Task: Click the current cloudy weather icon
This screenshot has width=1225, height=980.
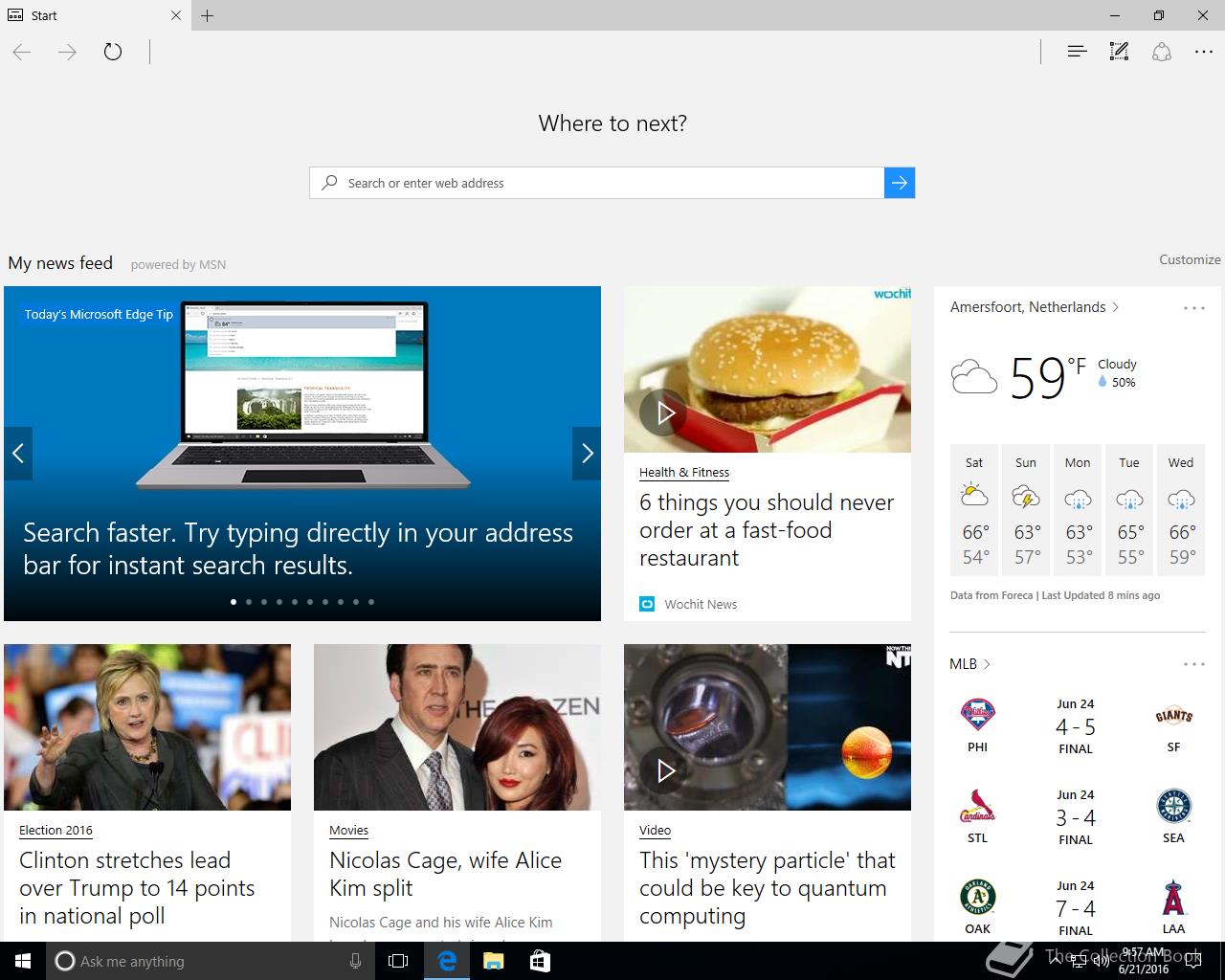Action: point(974,377)
